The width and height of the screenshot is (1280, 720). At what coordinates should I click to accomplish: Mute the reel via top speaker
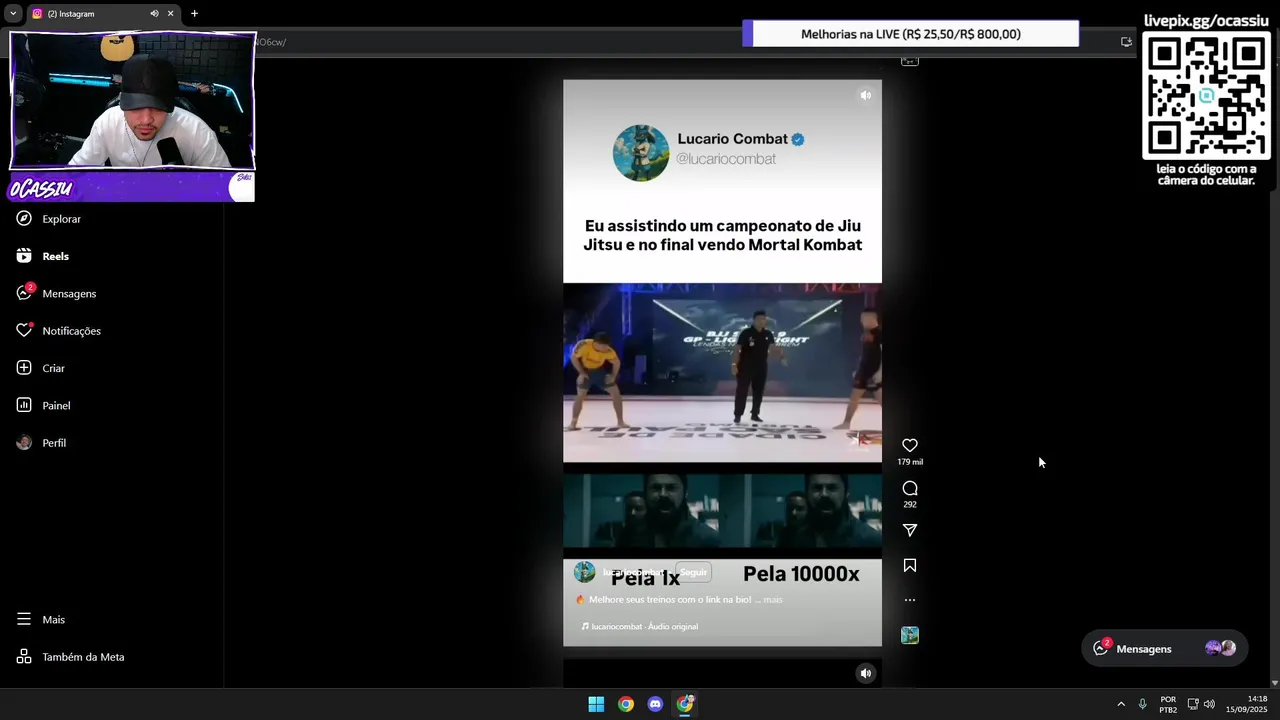pyautogui.click(x=866, y=96)
